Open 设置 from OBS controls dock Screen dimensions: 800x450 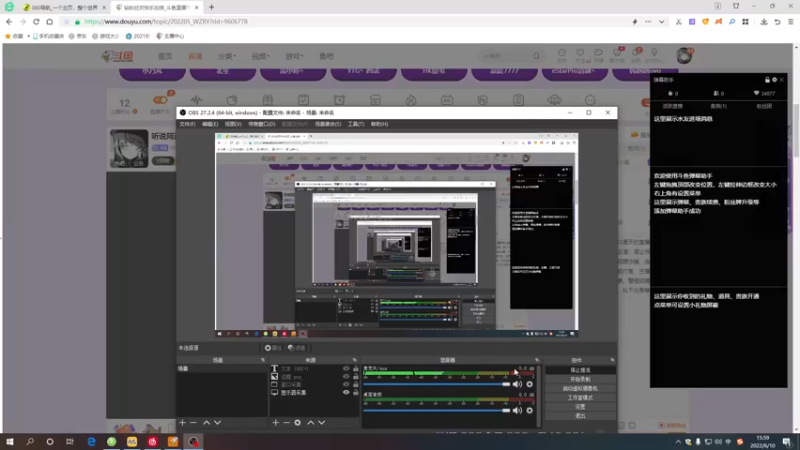click(x=580, y=407)
